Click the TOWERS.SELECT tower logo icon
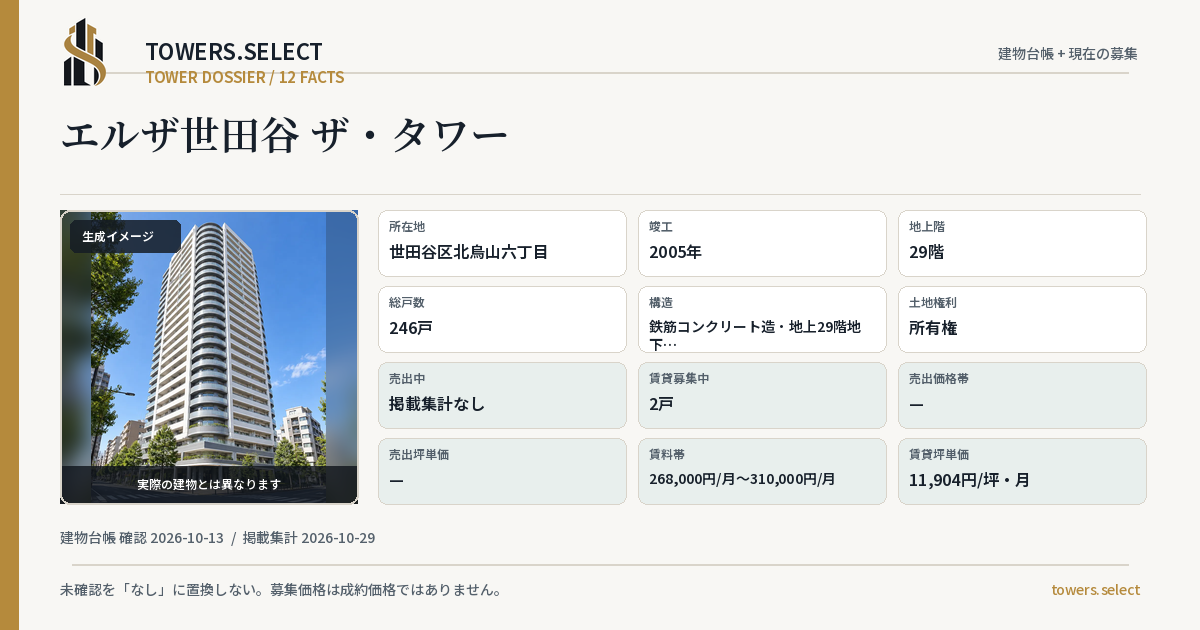Screen dimensions: 1200x630 tap(85, 52)
